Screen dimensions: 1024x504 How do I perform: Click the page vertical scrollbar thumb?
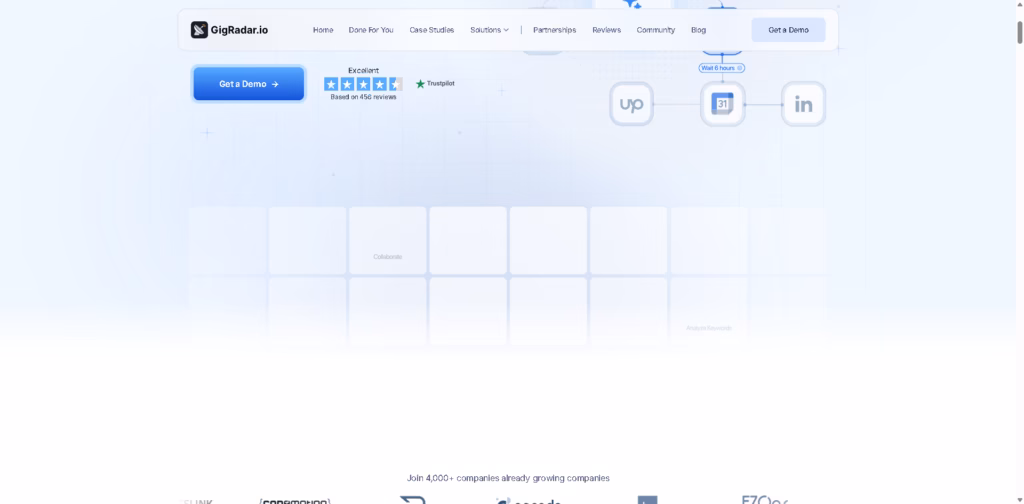click(1019, 32)
